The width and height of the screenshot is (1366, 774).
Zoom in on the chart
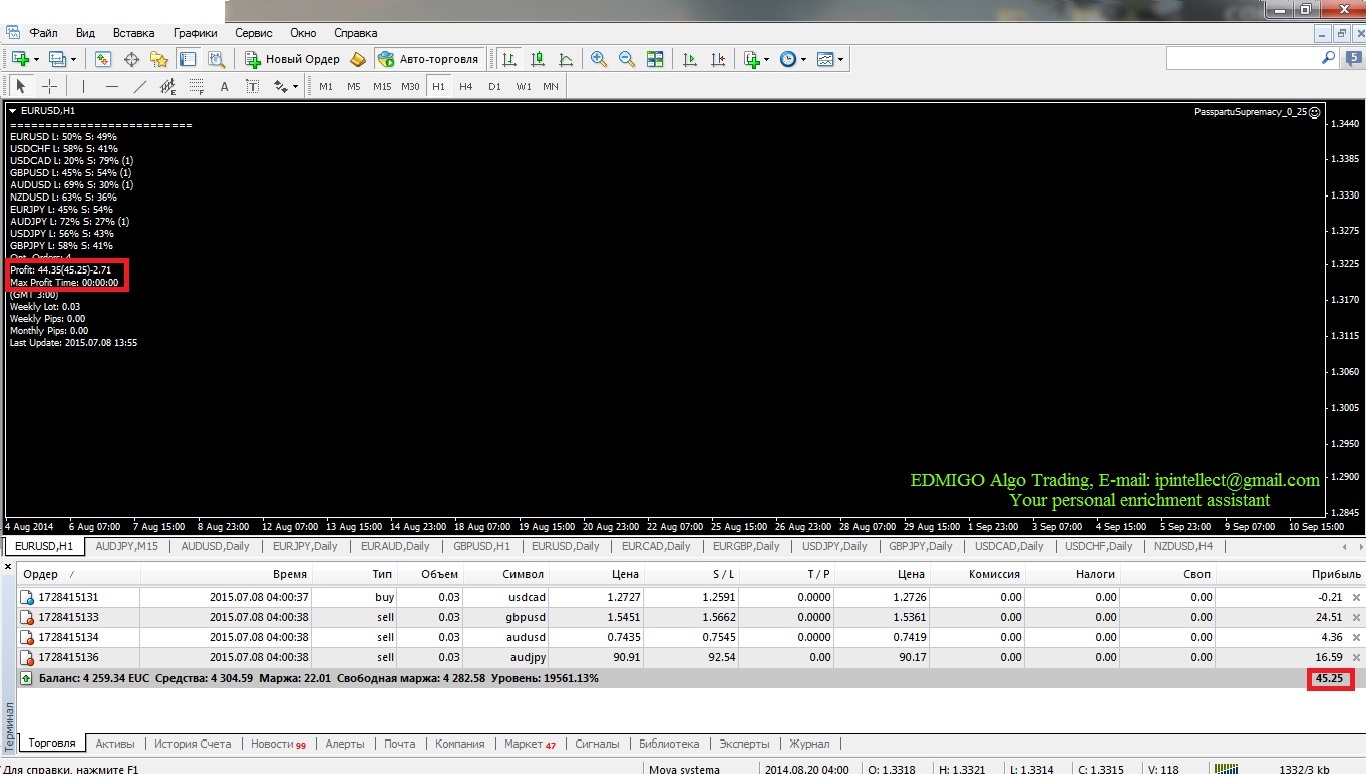[x=599, y=59]
